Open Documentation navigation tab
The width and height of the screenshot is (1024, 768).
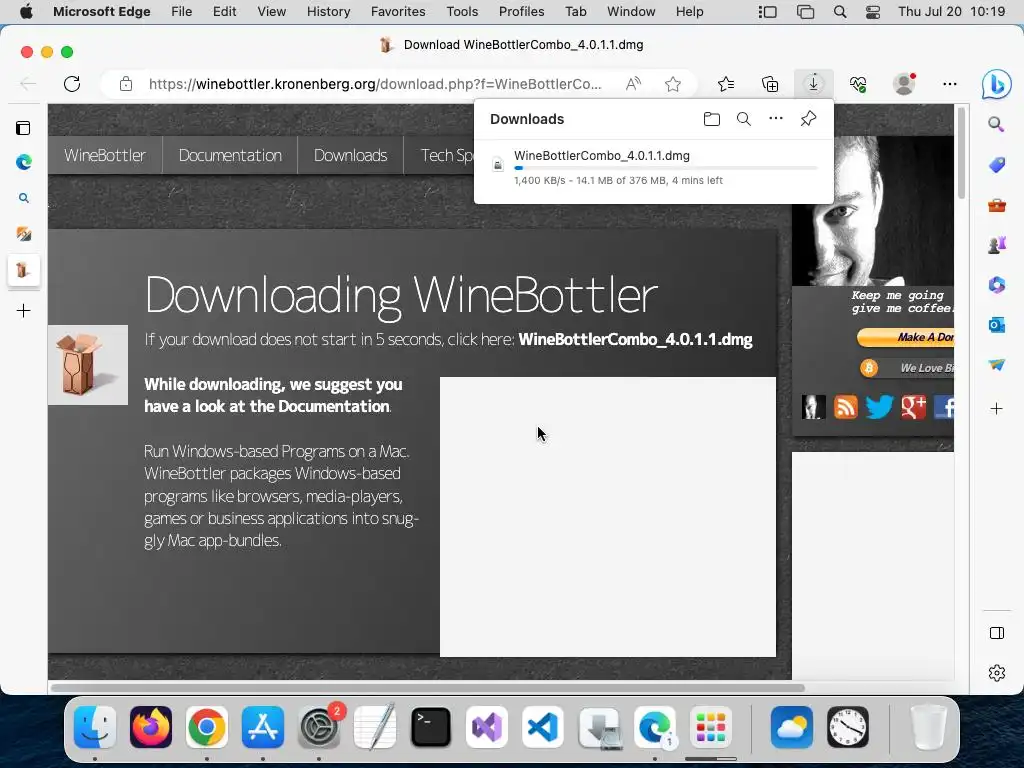click(230, 155)
